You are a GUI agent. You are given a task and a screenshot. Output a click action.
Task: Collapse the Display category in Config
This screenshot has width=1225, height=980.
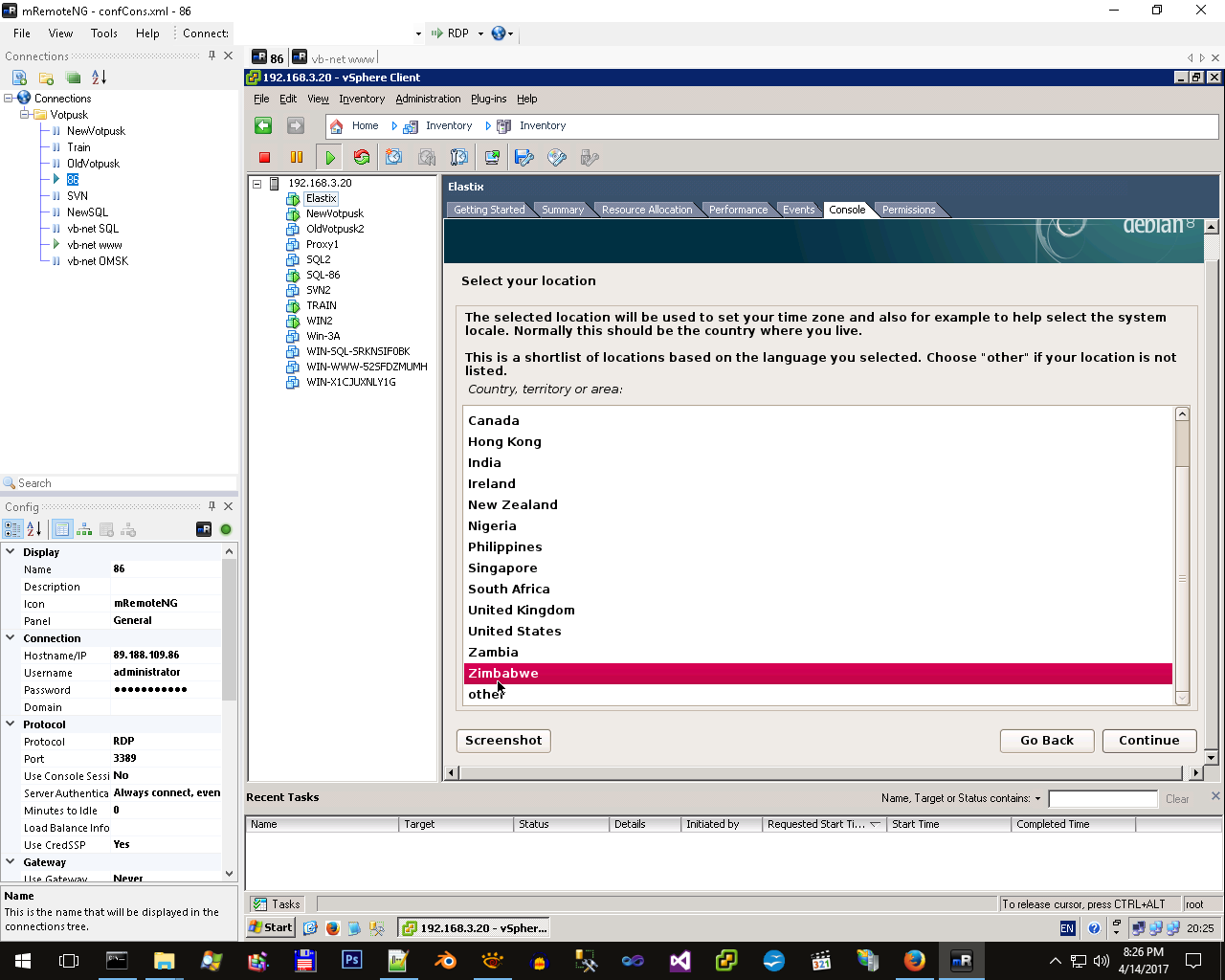pyautogui.click(x=11, y=552)
